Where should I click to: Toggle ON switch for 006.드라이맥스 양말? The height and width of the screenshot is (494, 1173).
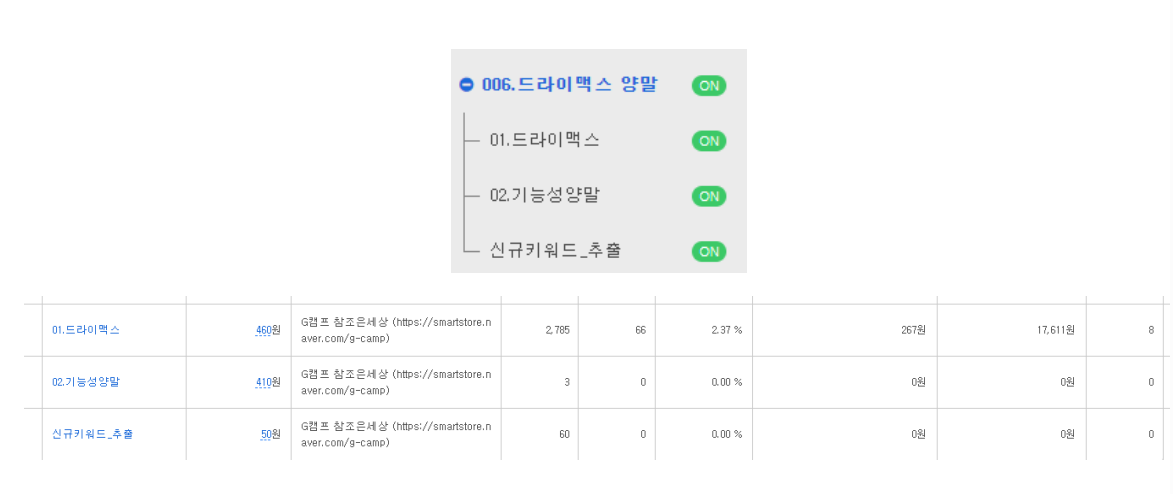pos(708,85)
